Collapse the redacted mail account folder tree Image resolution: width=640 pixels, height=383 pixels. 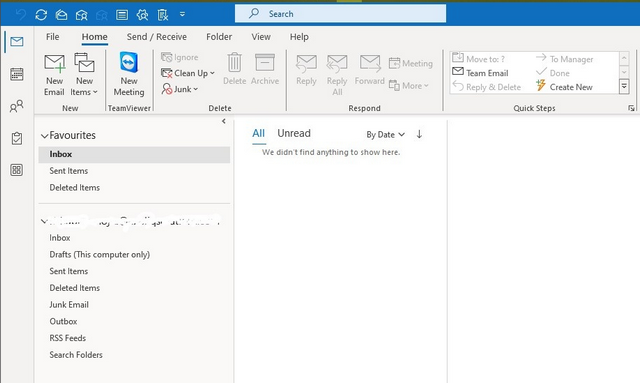click(x=44, y=221)
